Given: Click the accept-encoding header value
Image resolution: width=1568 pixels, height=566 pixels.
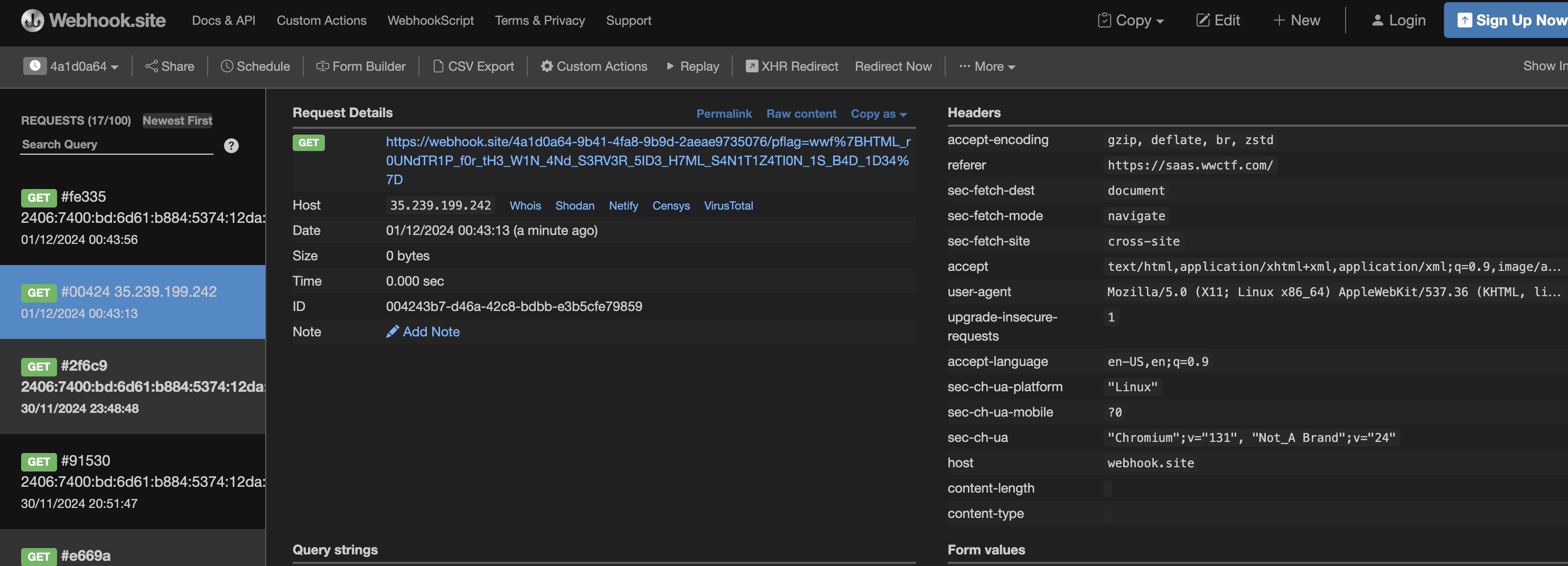Looking at the screenshot, I should [1190, 140].
